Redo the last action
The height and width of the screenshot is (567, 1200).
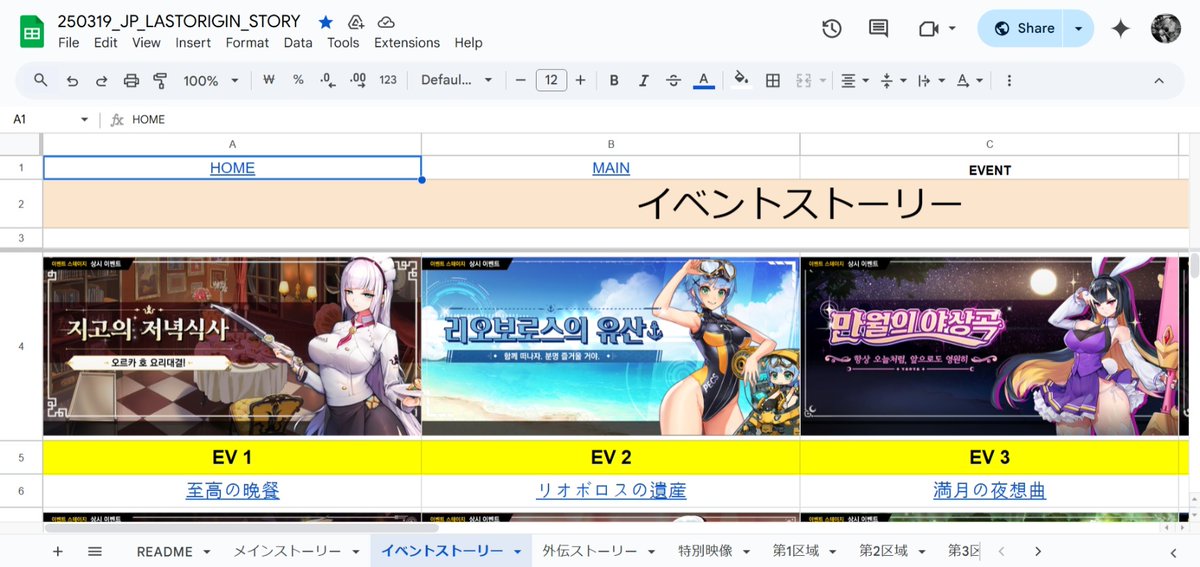[101, 80]
